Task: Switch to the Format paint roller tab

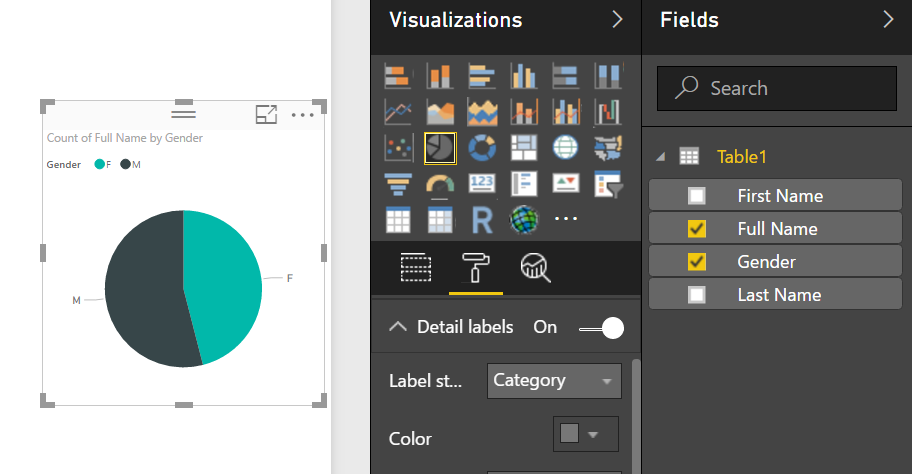Action: (476, 268)
